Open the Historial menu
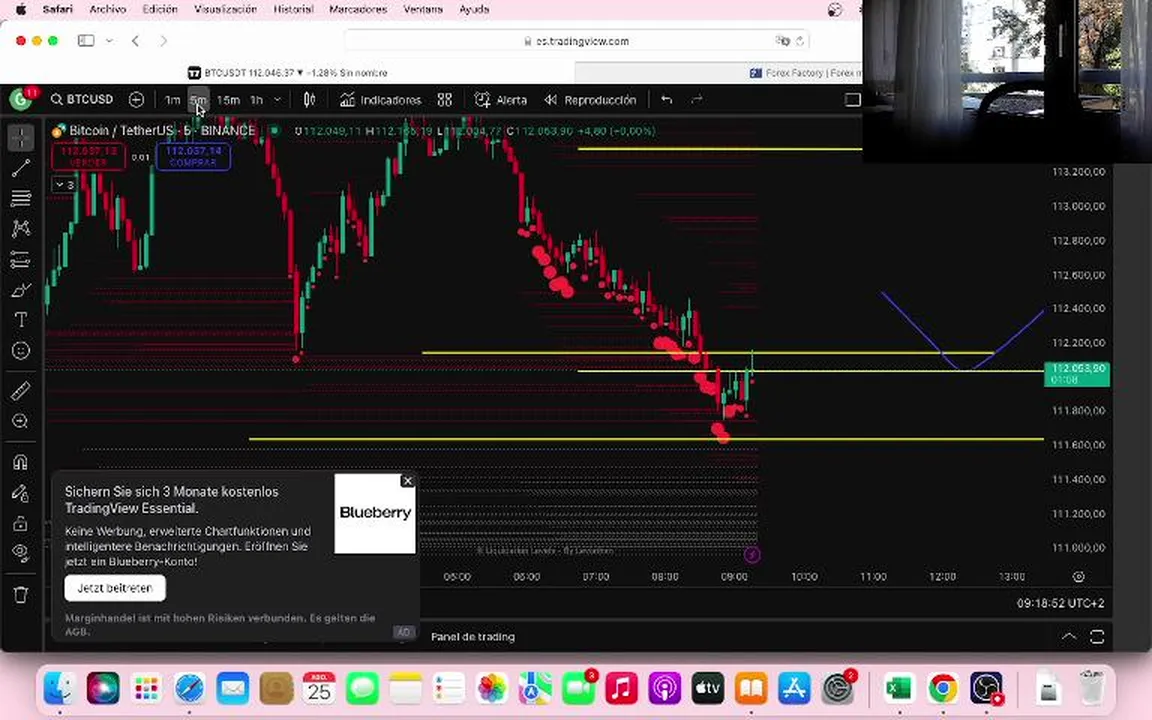Viewport: 1152px width, 720px height. [293, 10]
